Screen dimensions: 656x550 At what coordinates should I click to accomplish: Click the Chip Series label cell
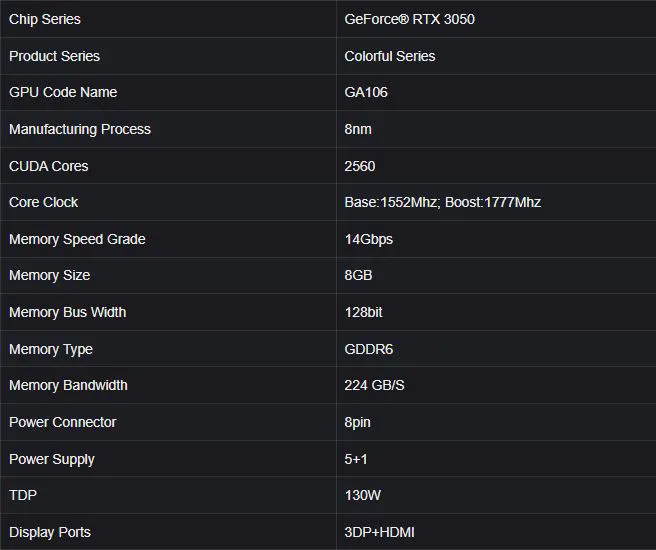click(45, 19)
